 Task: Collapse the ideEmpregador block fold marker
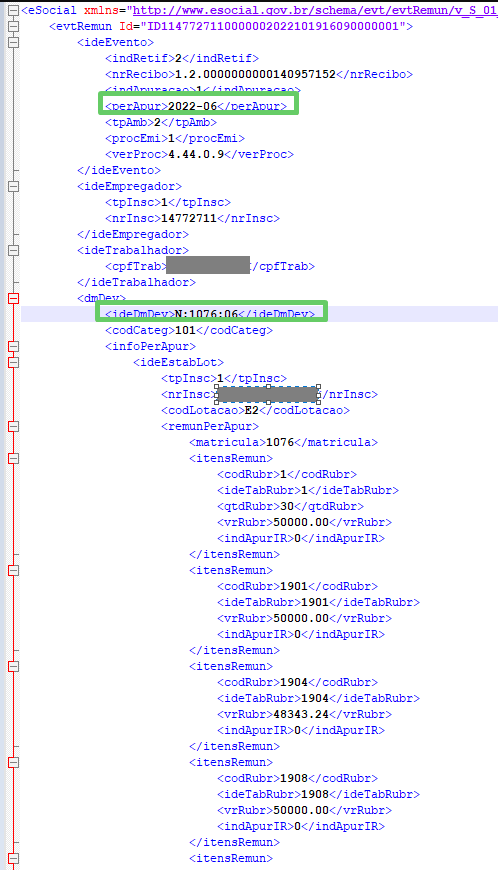pyautogui.click(x=13, y=186)
